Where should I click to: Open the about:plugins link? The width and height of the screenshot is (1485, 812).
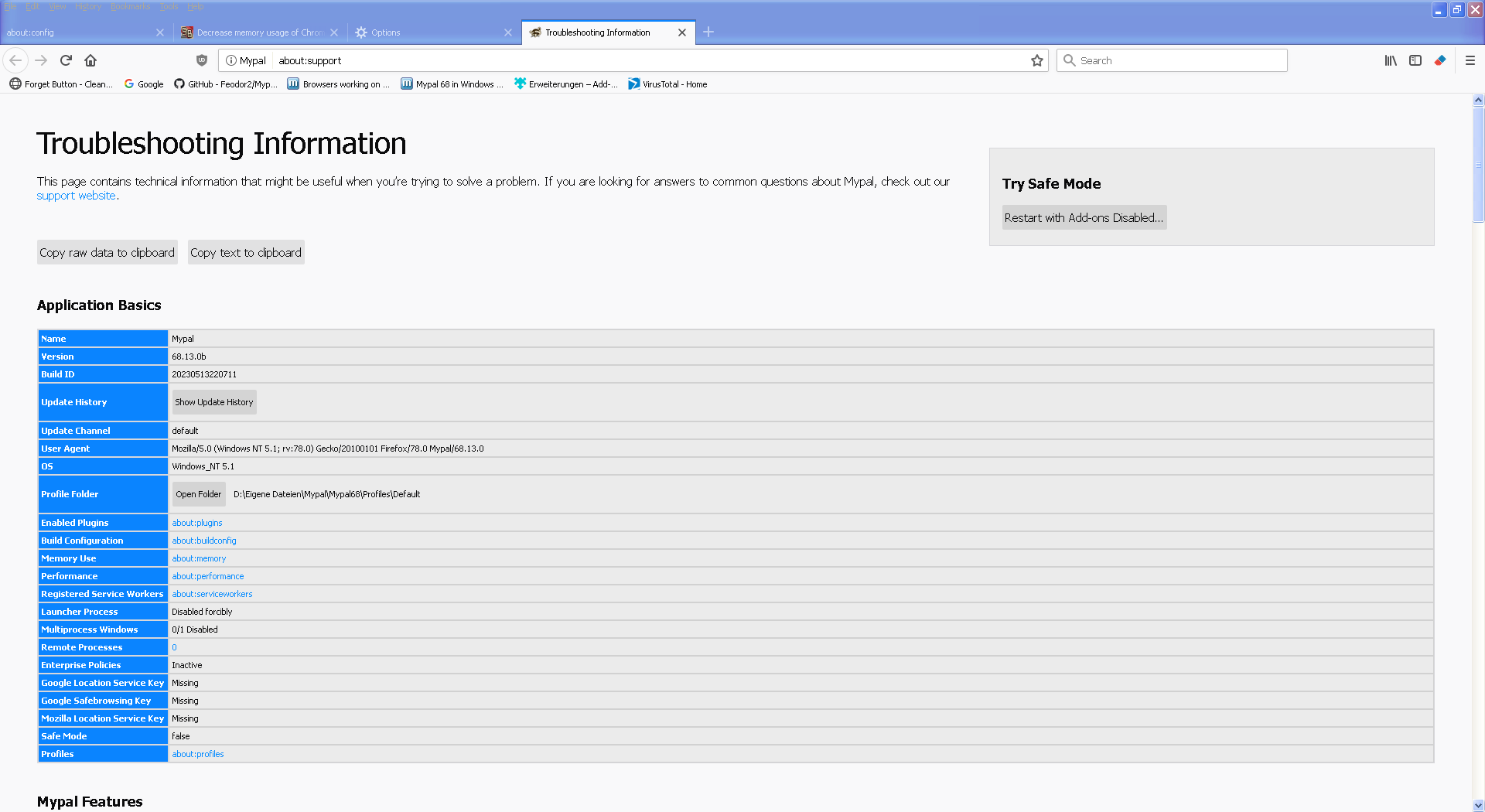pyautogui.click(x=197, y=523)
